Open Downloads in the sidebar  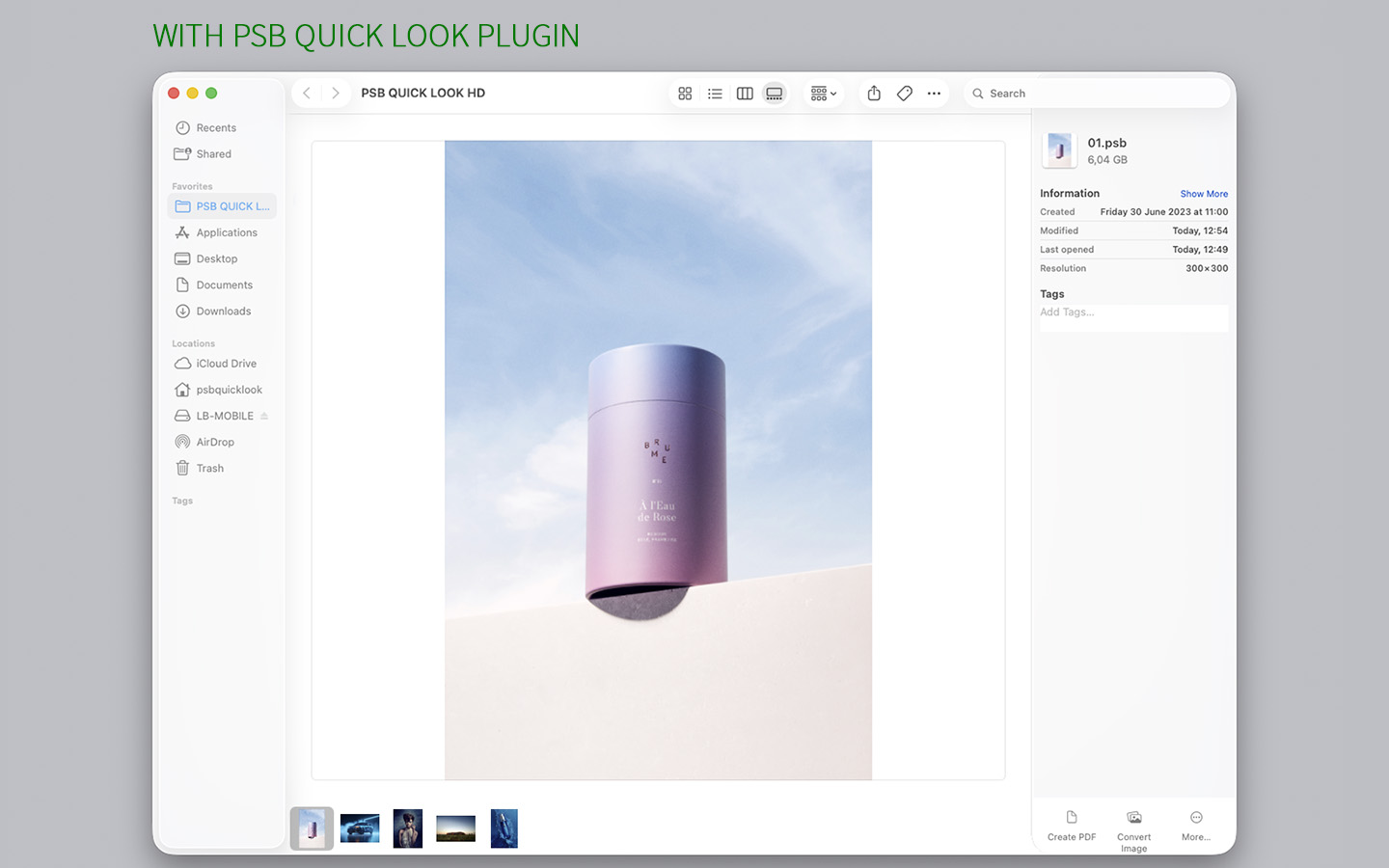(223, 312)
